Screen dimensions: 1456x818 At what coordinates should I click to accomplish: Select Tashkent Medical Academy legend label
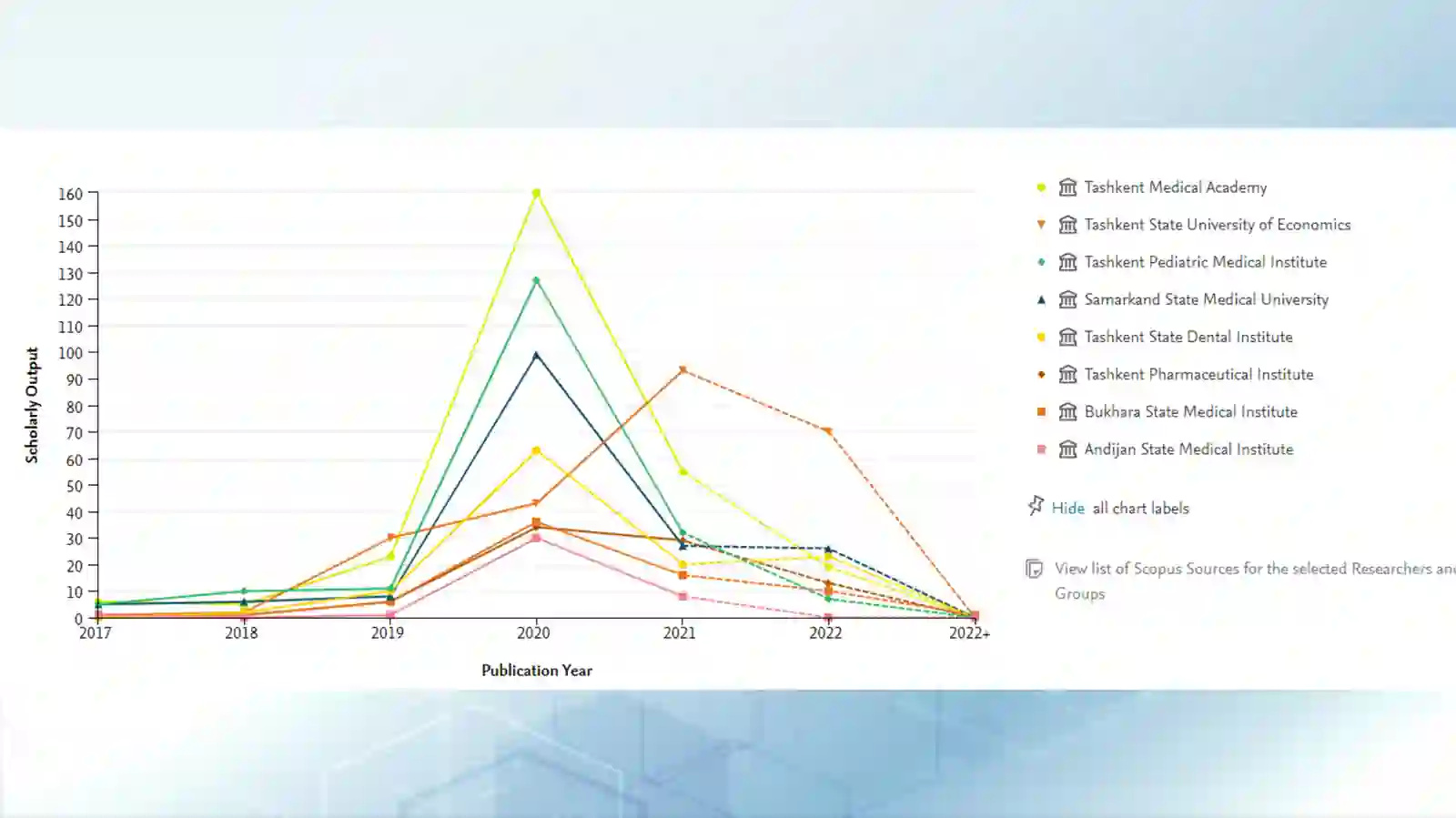point(1176,187)
